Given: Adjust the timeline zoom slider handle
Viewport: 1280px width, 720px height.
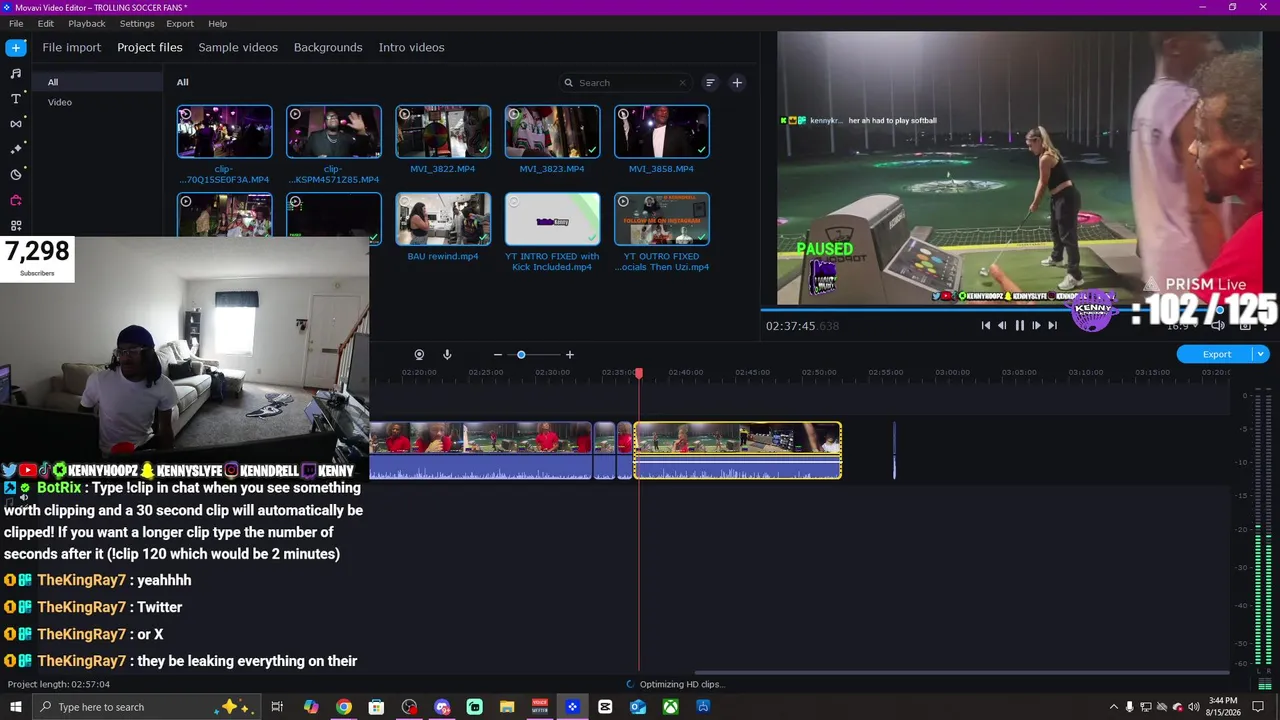Looking at the screenshot, I should pos(521,355).
